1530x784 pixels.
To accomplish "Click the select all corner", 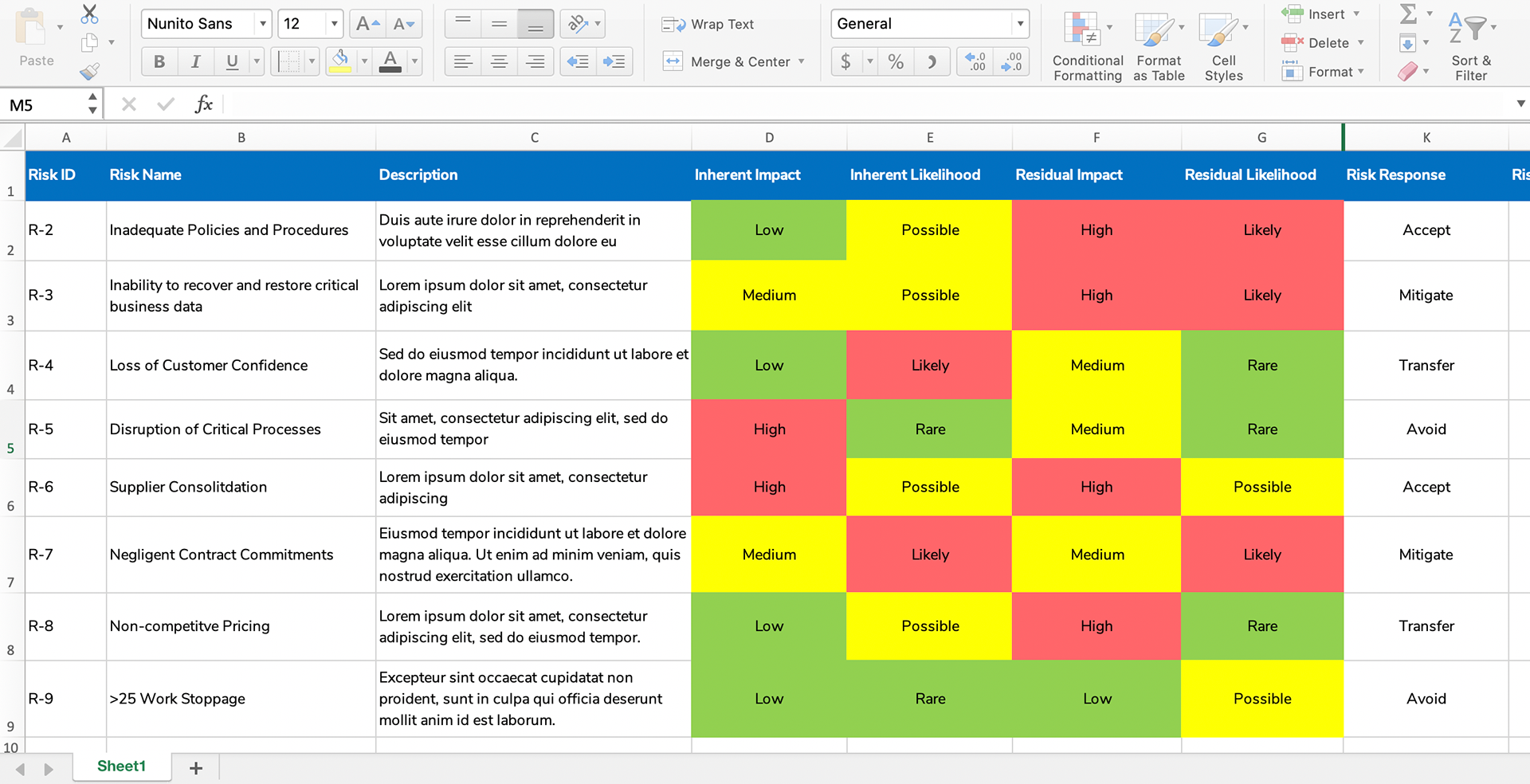I will coord(13,138).
